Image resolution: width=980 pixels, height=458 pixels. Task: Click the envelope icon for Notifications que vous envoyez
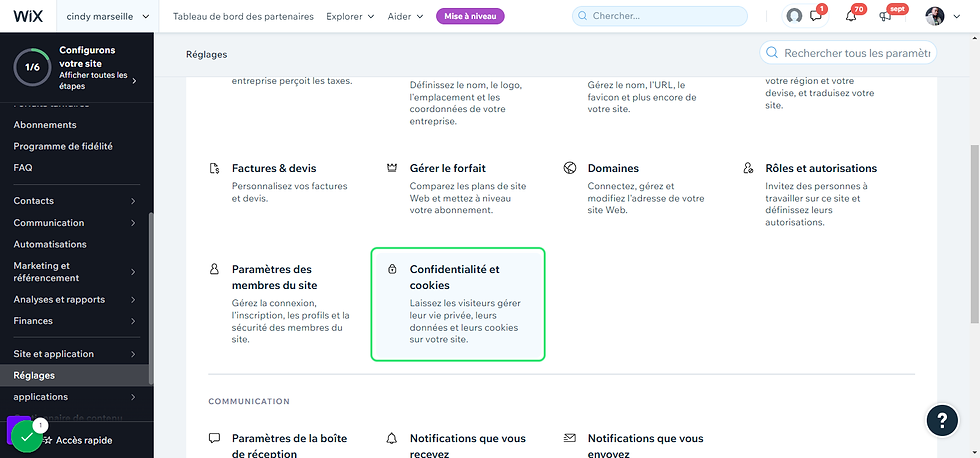coord(570,438)
